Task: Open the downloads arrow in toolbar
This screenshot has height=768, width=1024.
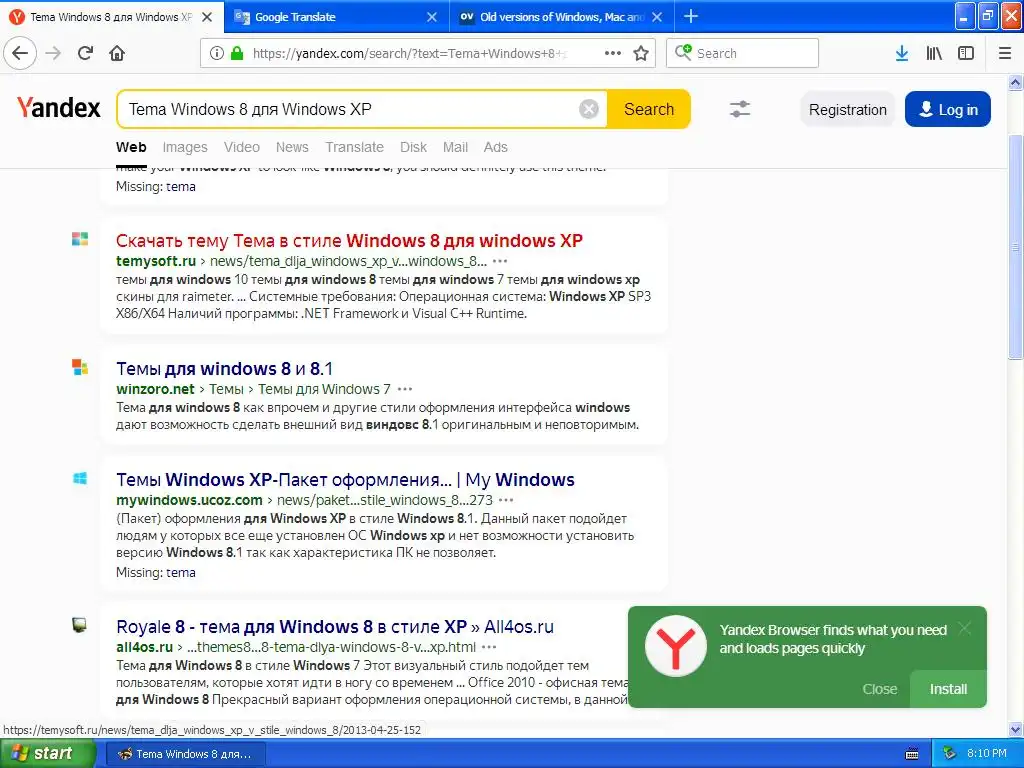Action: (x=902, y=54)
